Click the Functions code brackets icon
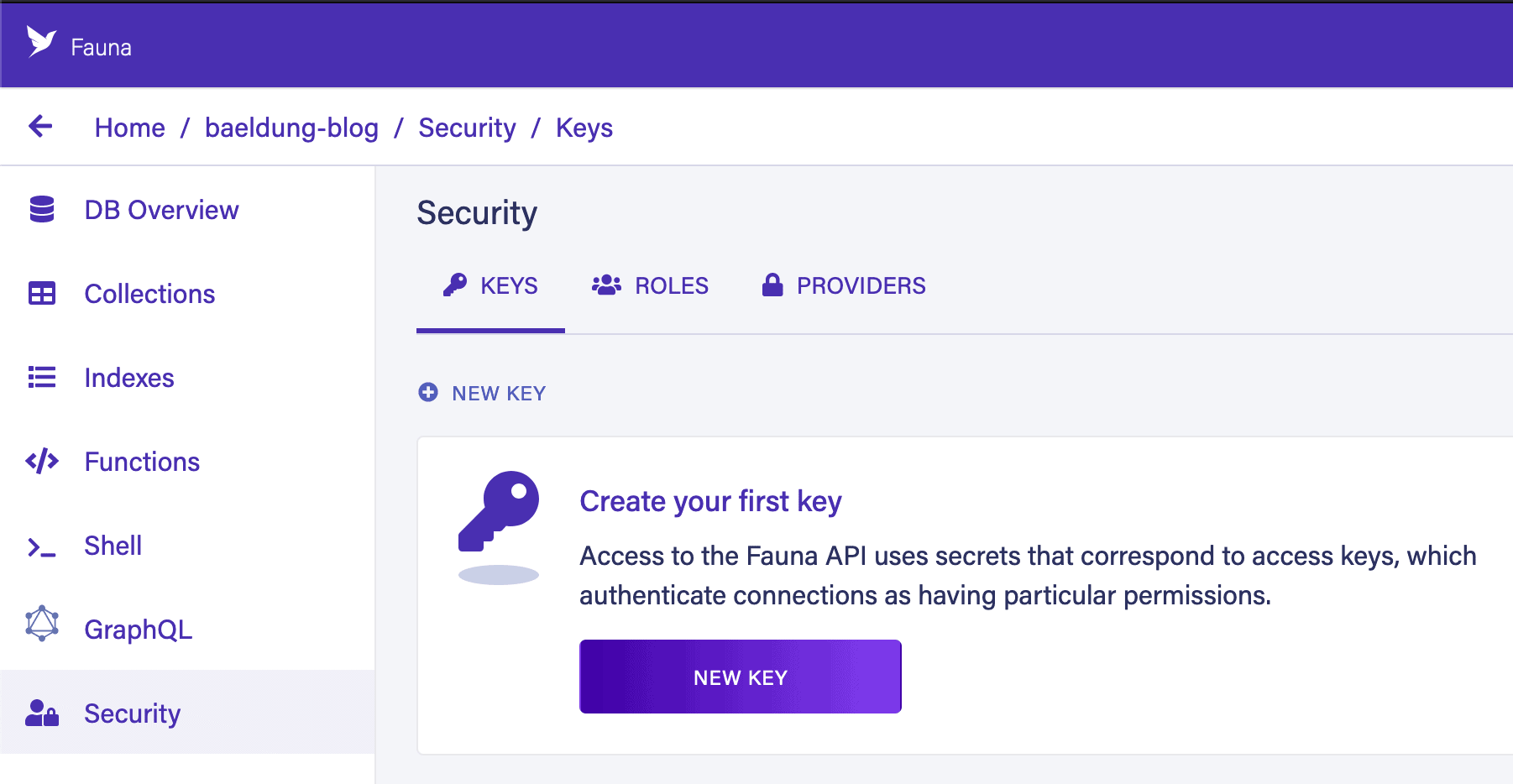Image resolution: width=1513 pixels, height=784 pixels. pyautogui.click(x=42, y=462)
